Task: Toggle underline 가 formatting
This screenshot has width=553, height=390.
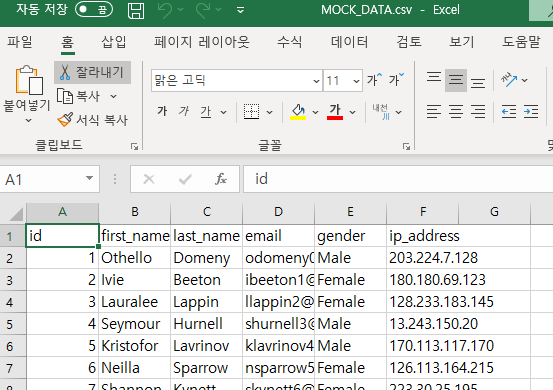Action: (206, 112)
